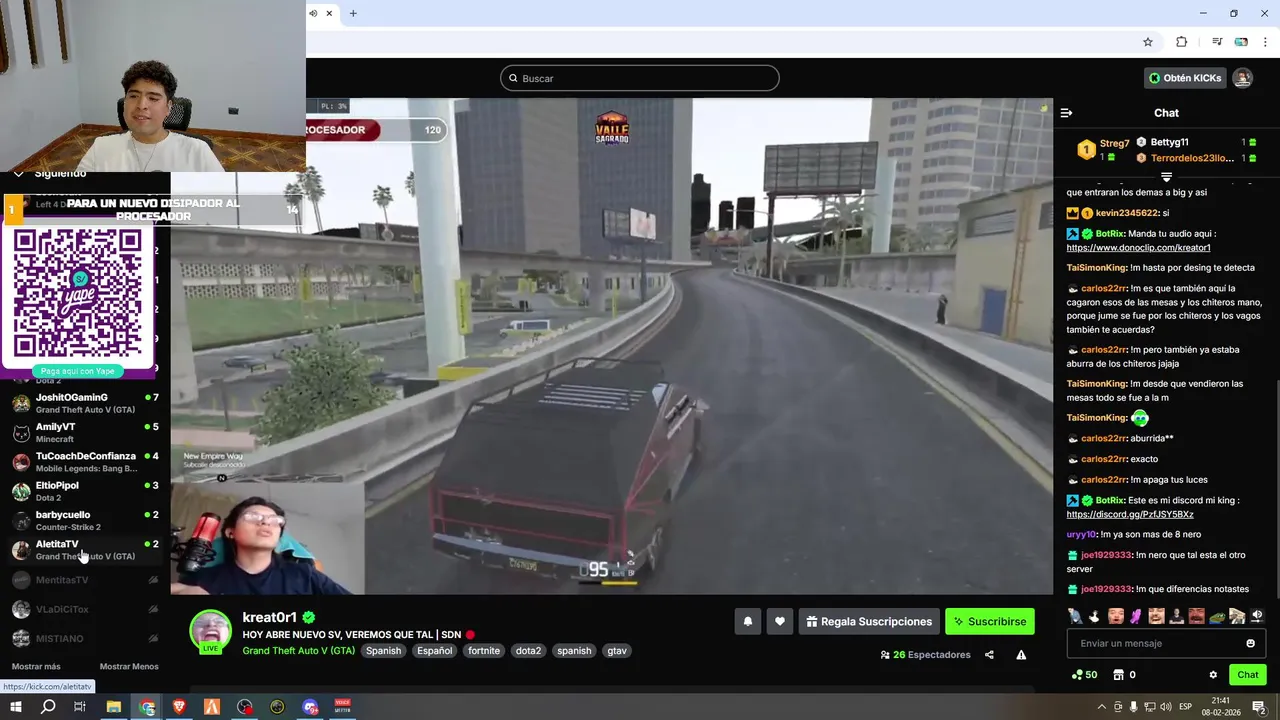1280x720 pixels.
Task: Report the stream via warning triangle icon
Action: [1021, 655]
